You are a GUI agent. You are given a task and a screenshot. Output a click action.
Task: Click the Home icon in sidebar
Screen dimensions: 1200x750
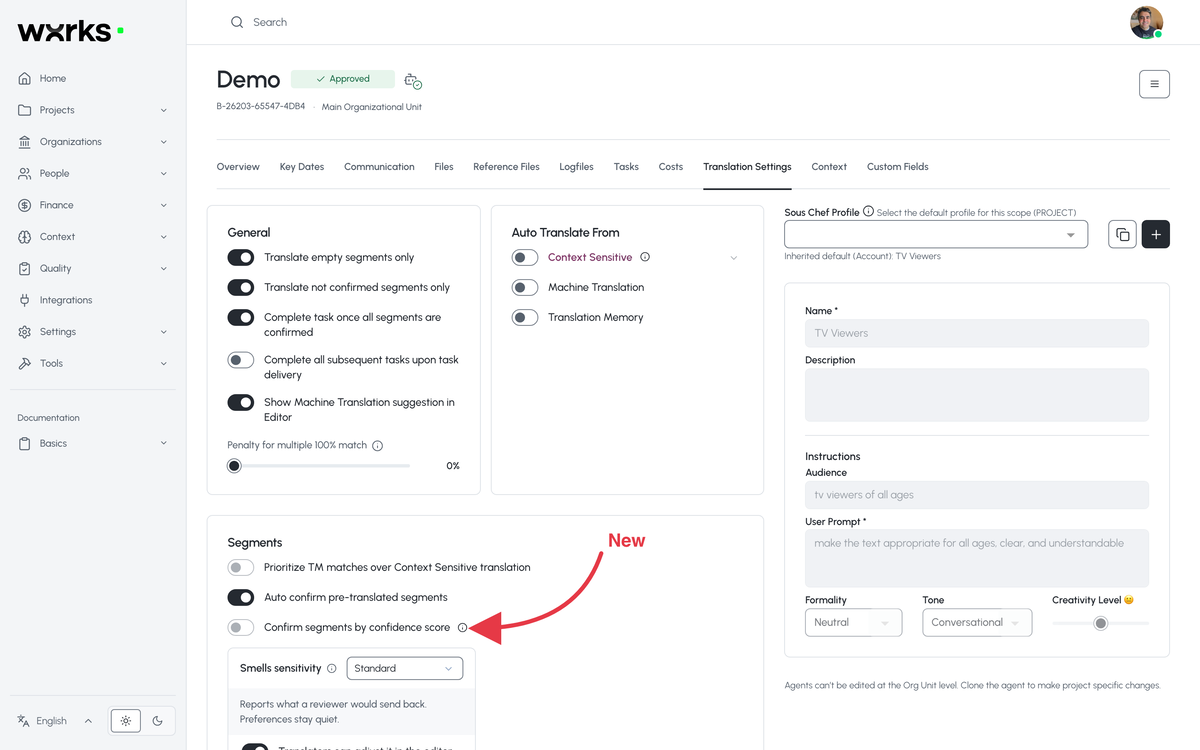[25, 78]
